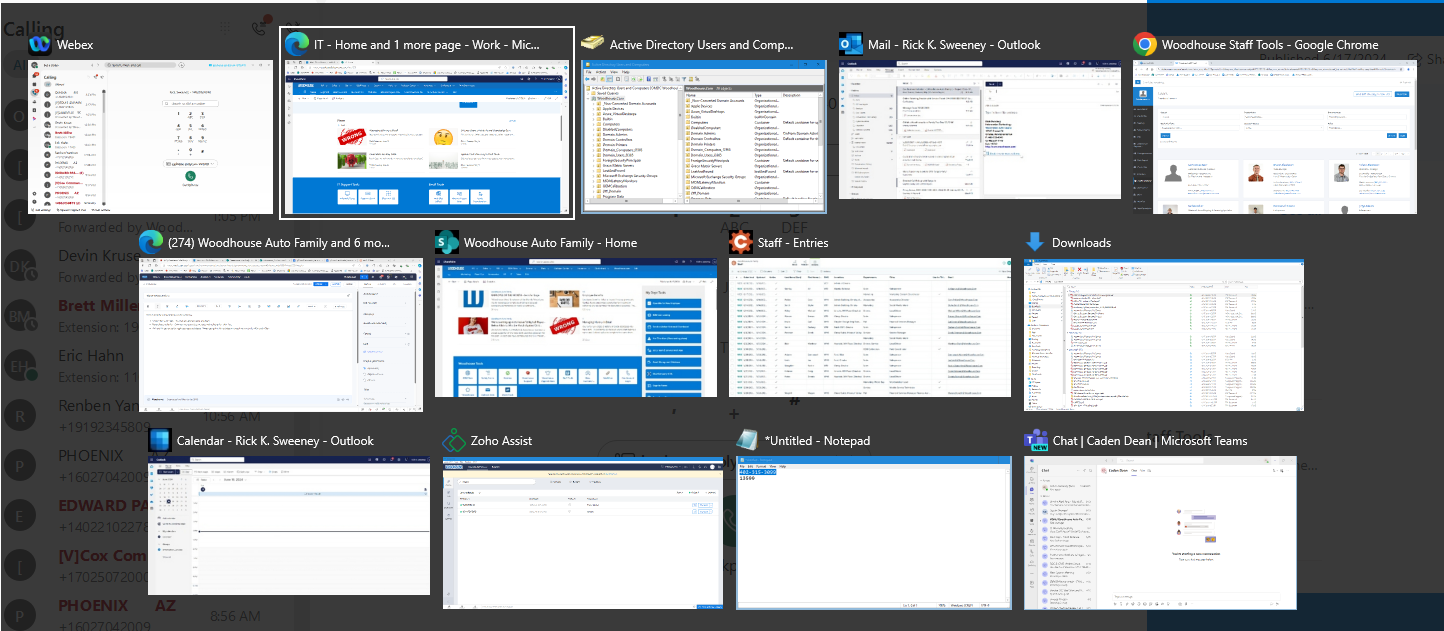Image resolution: width=1444 pixels, height=631 pixels.
Task: Click the title 'Calendar - Rick K. Sweeney - Outlook'
Action: [x=275, y=441]
